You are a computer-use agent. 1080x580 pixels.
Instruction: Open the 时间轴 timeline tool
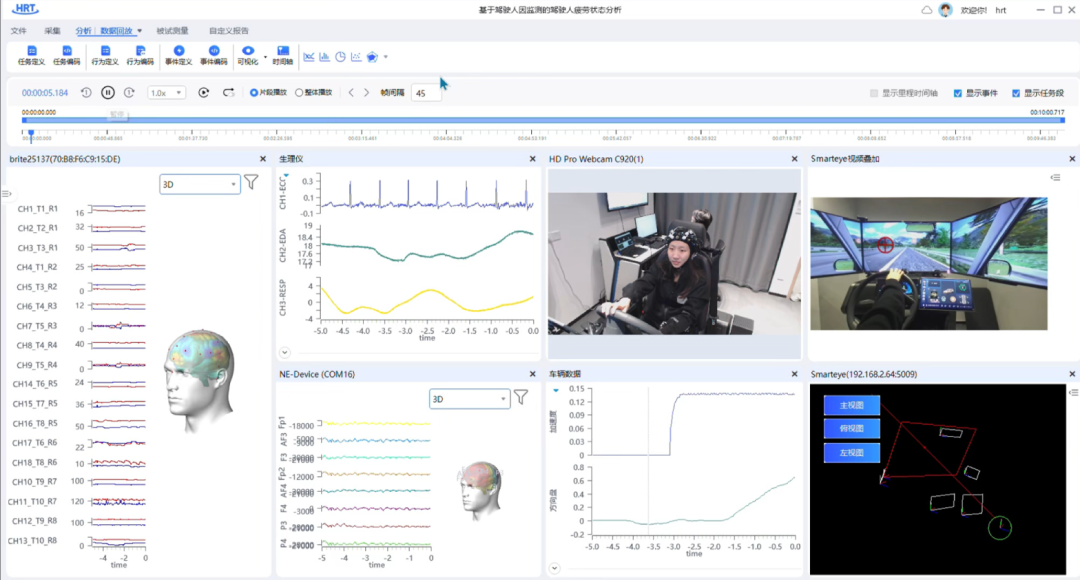tap(282, 55)
